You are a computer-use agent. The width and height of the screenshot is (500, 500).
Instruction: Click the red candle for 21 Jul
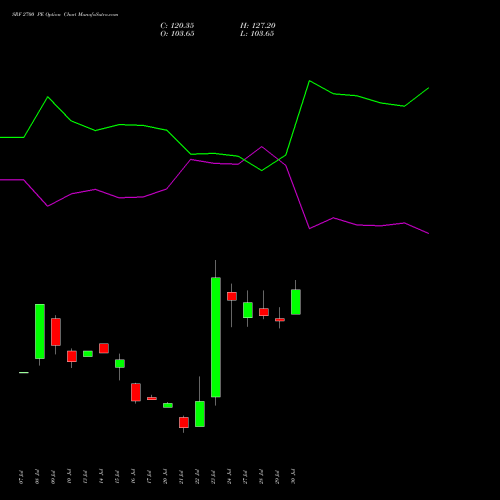[184, 422]
